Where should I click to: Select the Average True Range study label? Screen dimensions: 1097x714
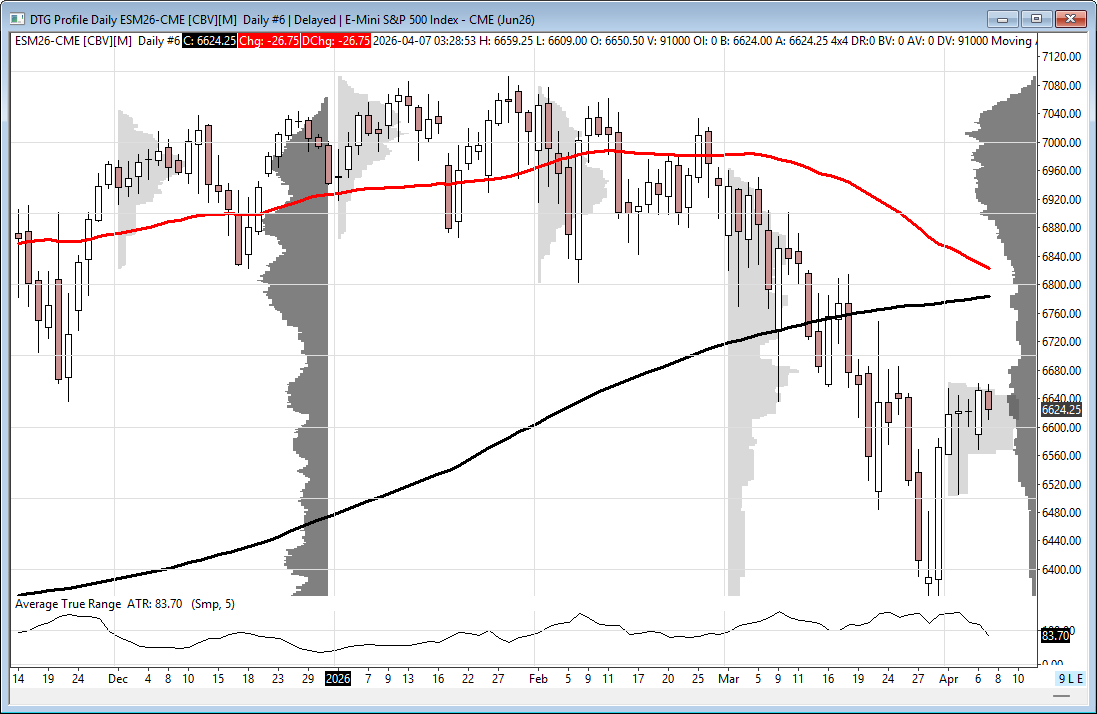point(67,604)
